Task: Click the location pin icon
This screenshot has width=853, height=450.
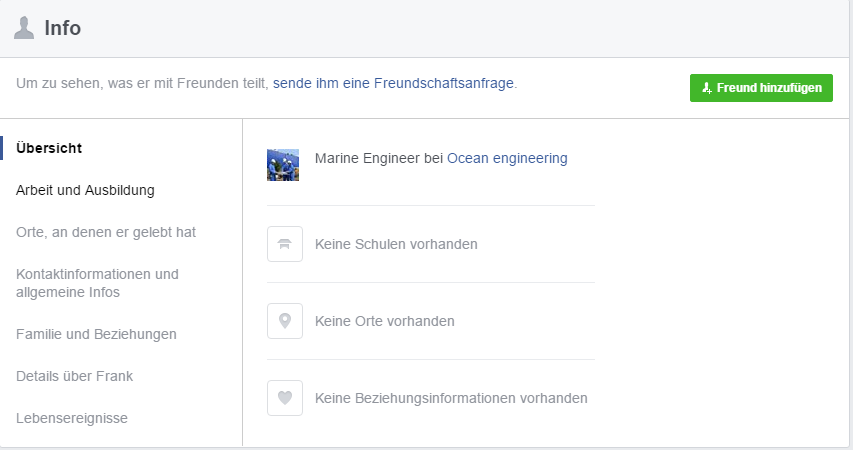Action: click(285, 321)
